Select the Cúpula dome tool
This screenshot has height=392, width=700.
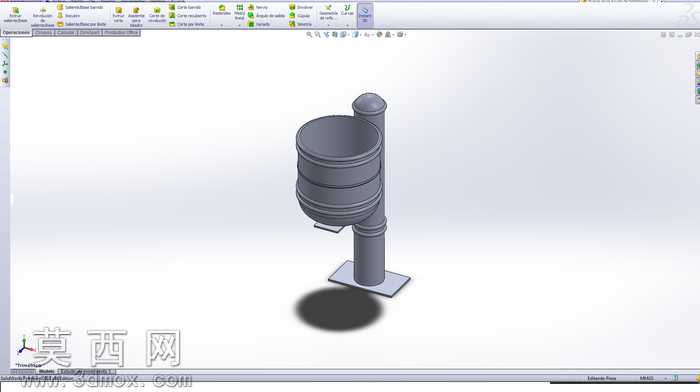coord(300,16)
